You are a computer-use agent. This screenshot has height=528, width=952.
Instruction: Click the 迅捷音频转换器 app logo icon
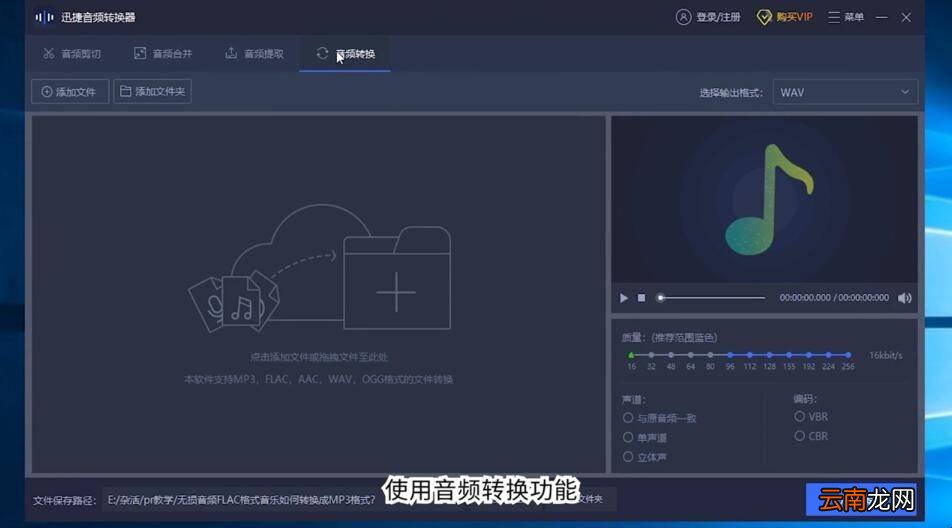pos(44,18)
